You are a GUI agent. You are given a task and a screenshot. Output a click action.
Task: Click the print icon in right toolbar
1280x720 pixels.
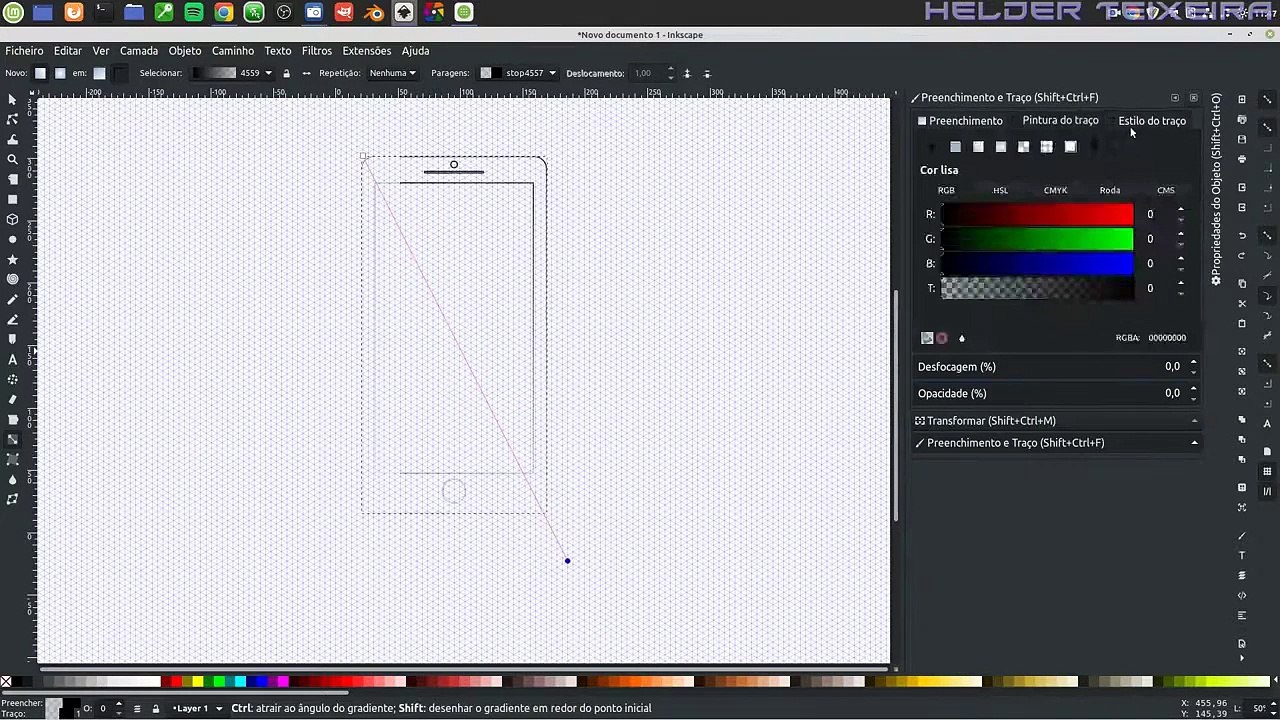tap(1242, 159)
